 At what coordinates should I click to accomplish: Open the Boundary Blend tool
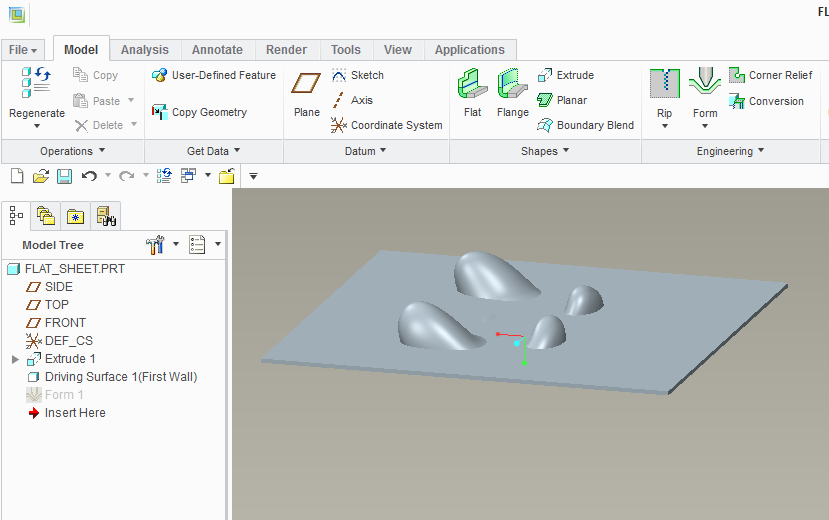point(585,125)
